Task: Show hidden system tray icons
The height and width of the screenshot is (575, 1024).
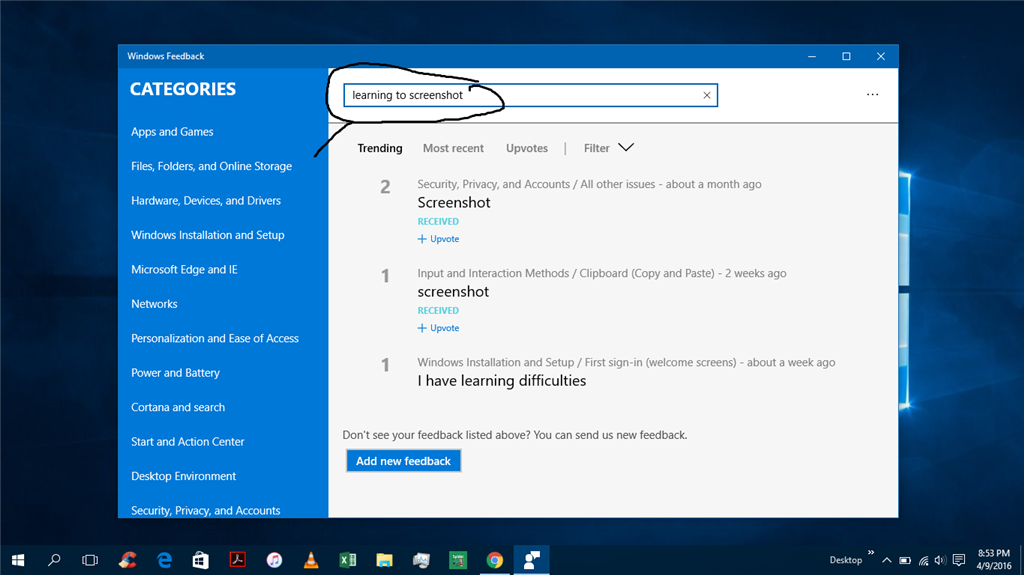Action: [886, 560]
